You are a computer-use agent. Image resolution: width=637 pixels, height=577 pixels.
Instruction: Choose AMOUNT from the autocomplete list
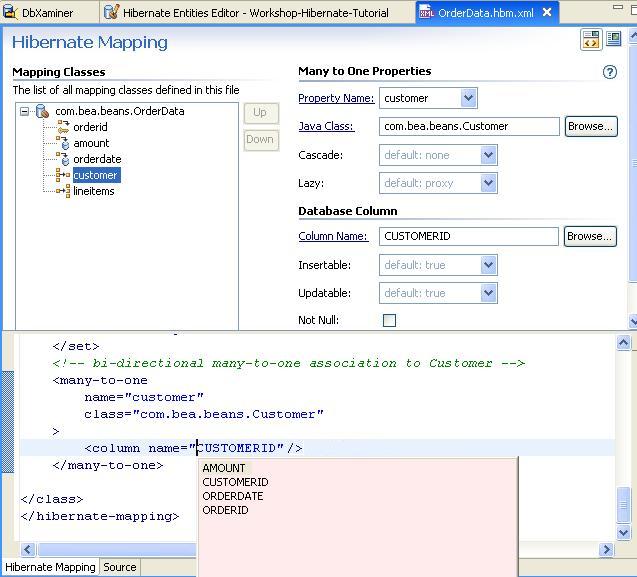tap(224, 468)
